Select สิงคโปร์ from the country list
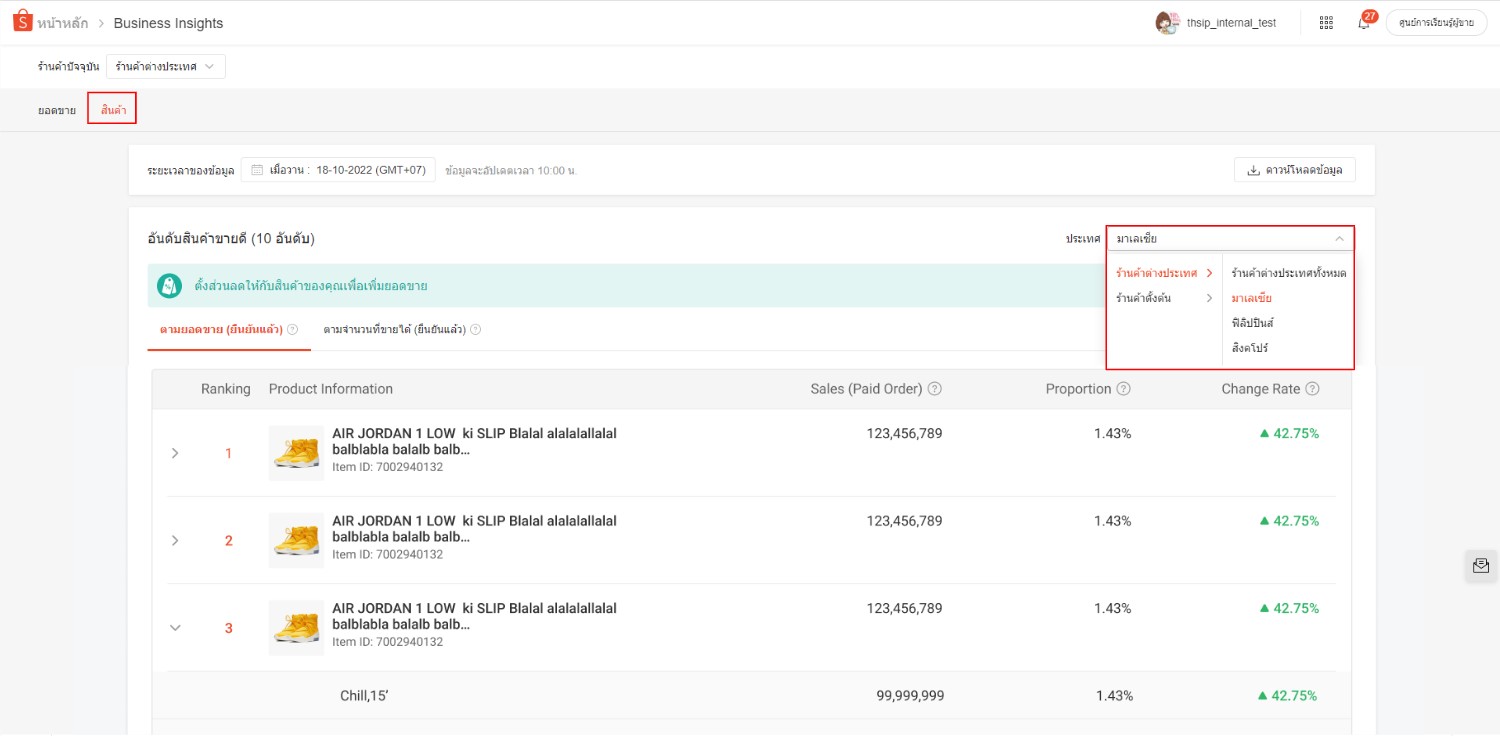The image size is (1500, 736). [1250, 348]
